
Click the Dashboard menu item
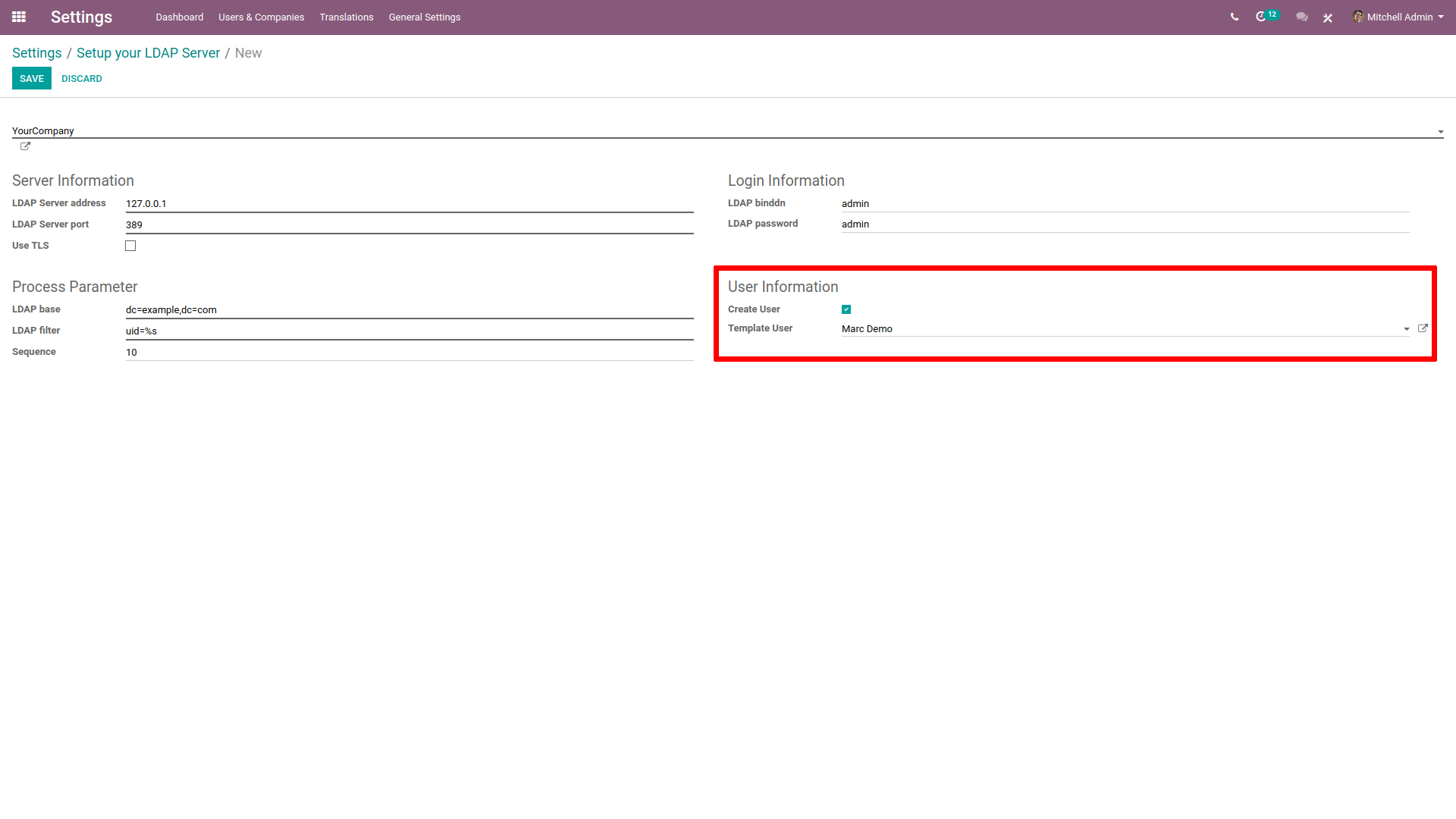[x=179, y=17]
